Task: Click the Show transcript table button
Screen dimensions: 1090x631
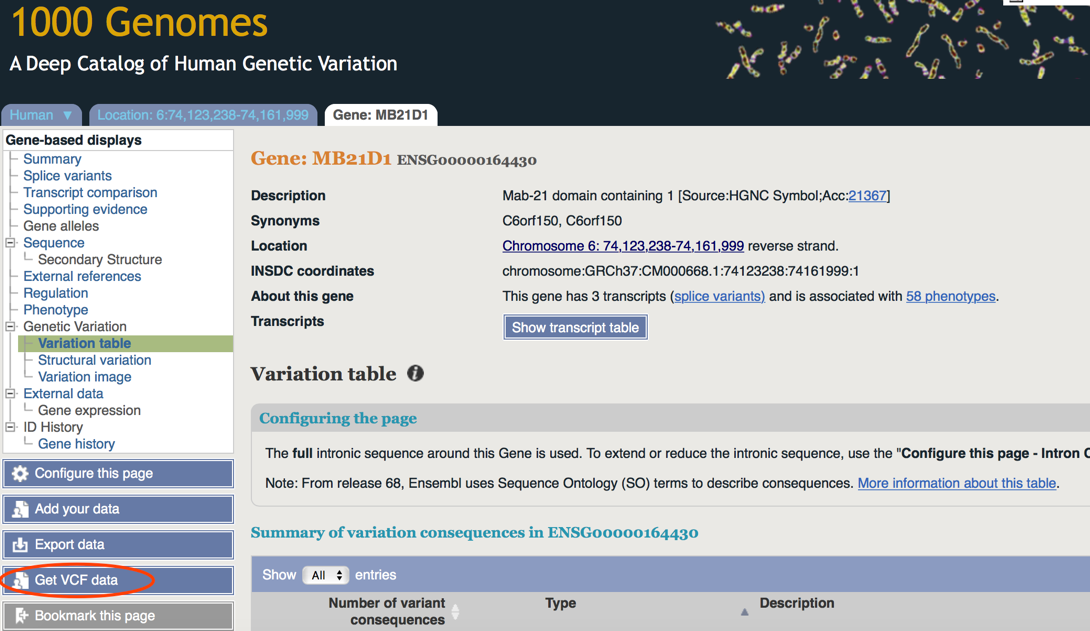Action: click(575, 327)
